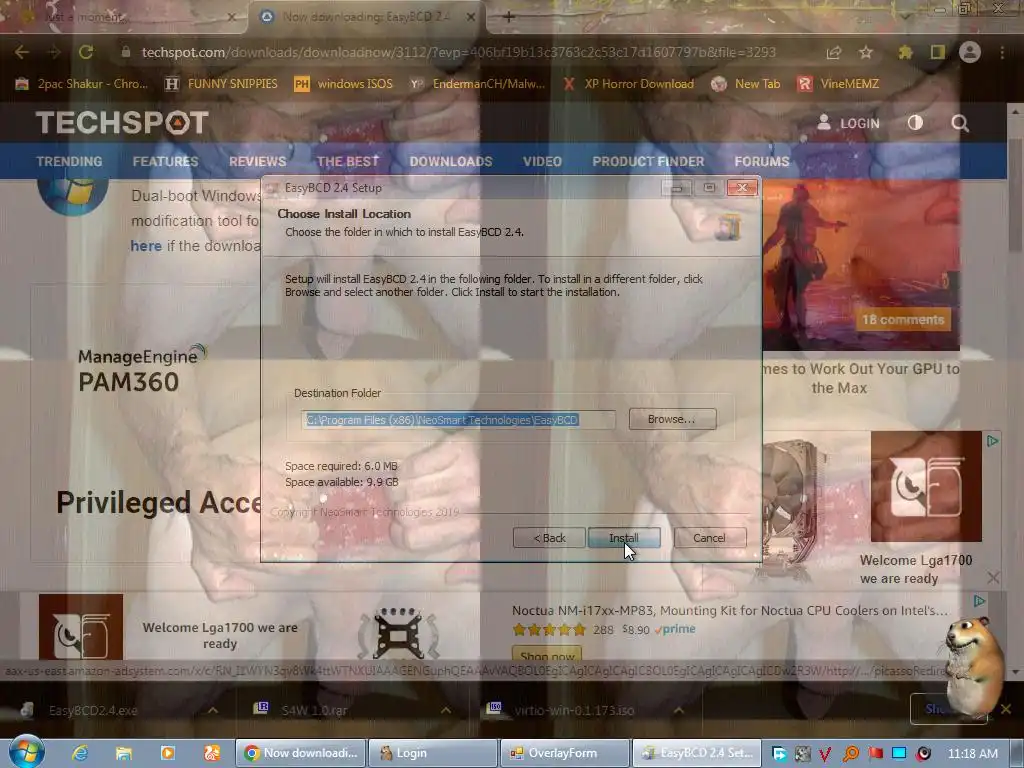This screenshot has width=1024, height=768.
Task: Open the New Tab bookmark
Action: pyautogui.click(x=746, y=84)
